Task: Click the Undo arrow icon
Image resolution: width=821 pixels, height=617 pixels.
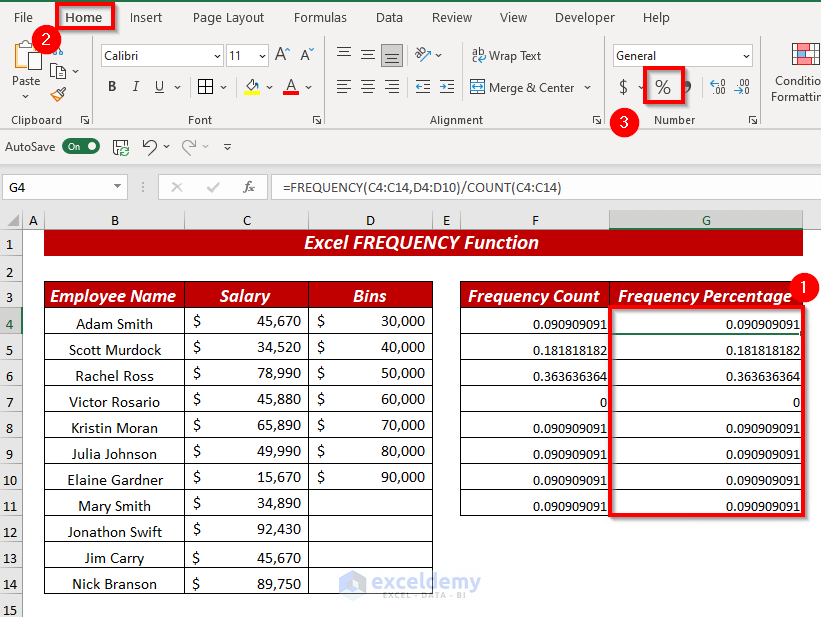Action: click(x=150, y=147)
